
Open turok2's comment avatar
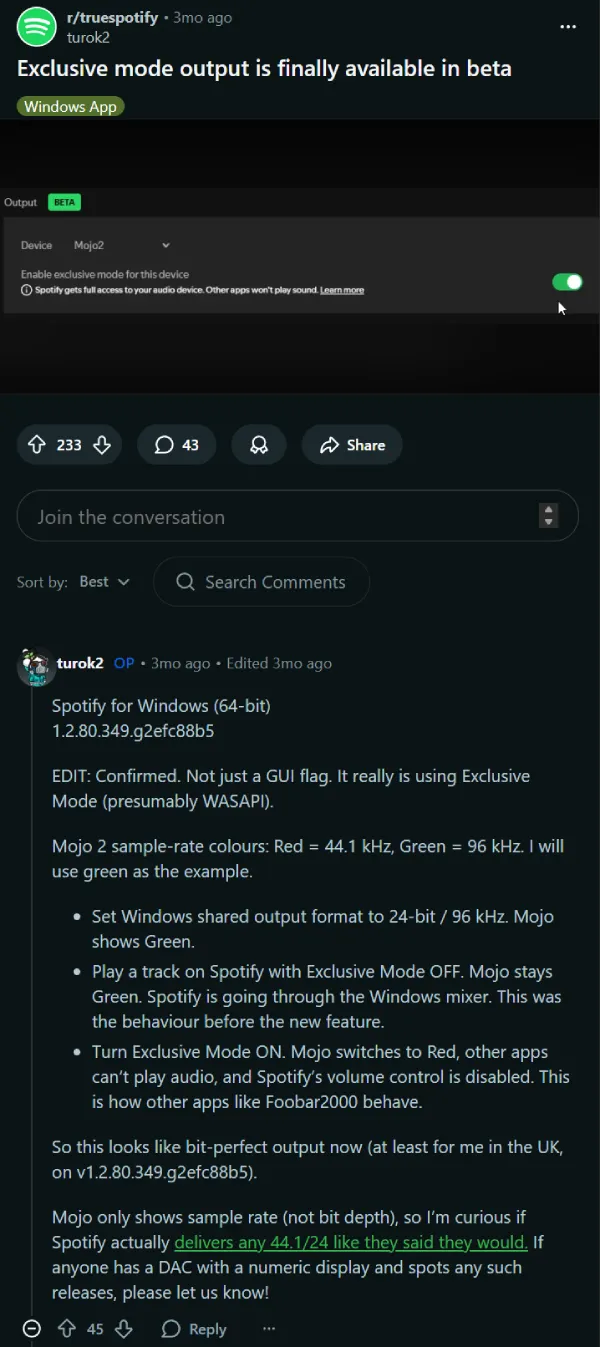36,665
